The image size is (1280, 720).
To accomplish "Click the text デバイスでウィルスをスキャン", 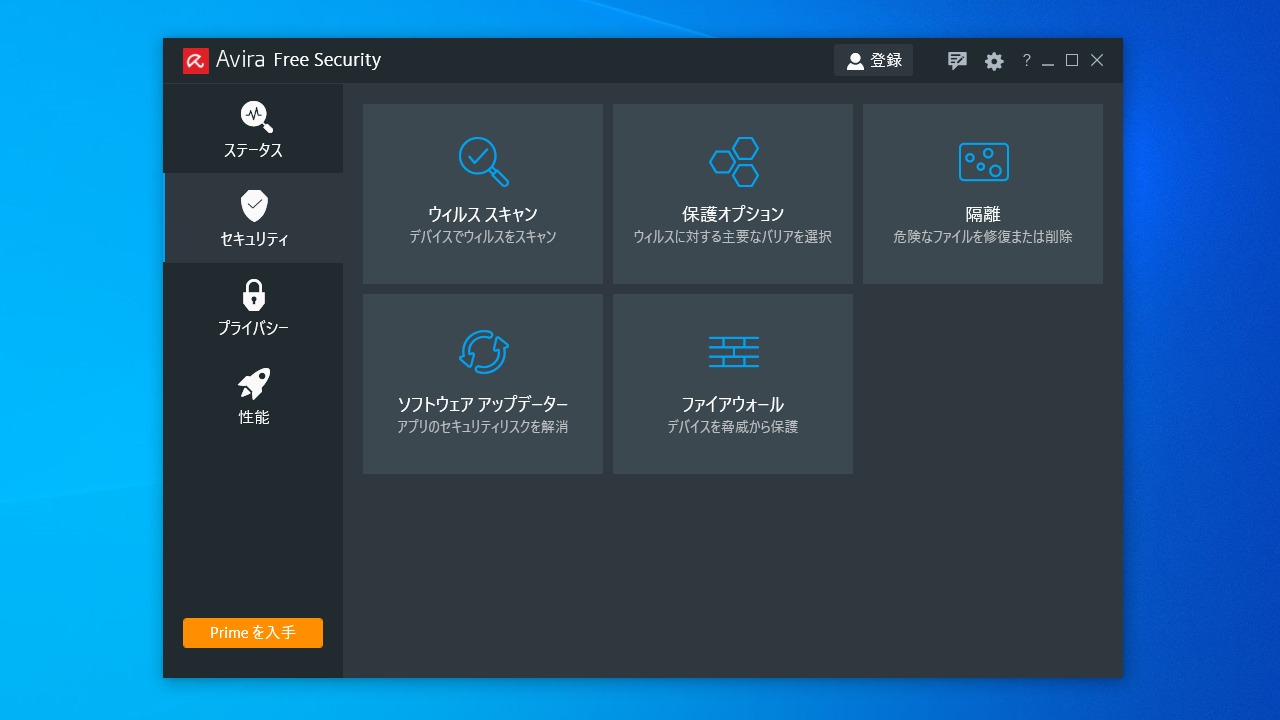I will coord(483,237).
